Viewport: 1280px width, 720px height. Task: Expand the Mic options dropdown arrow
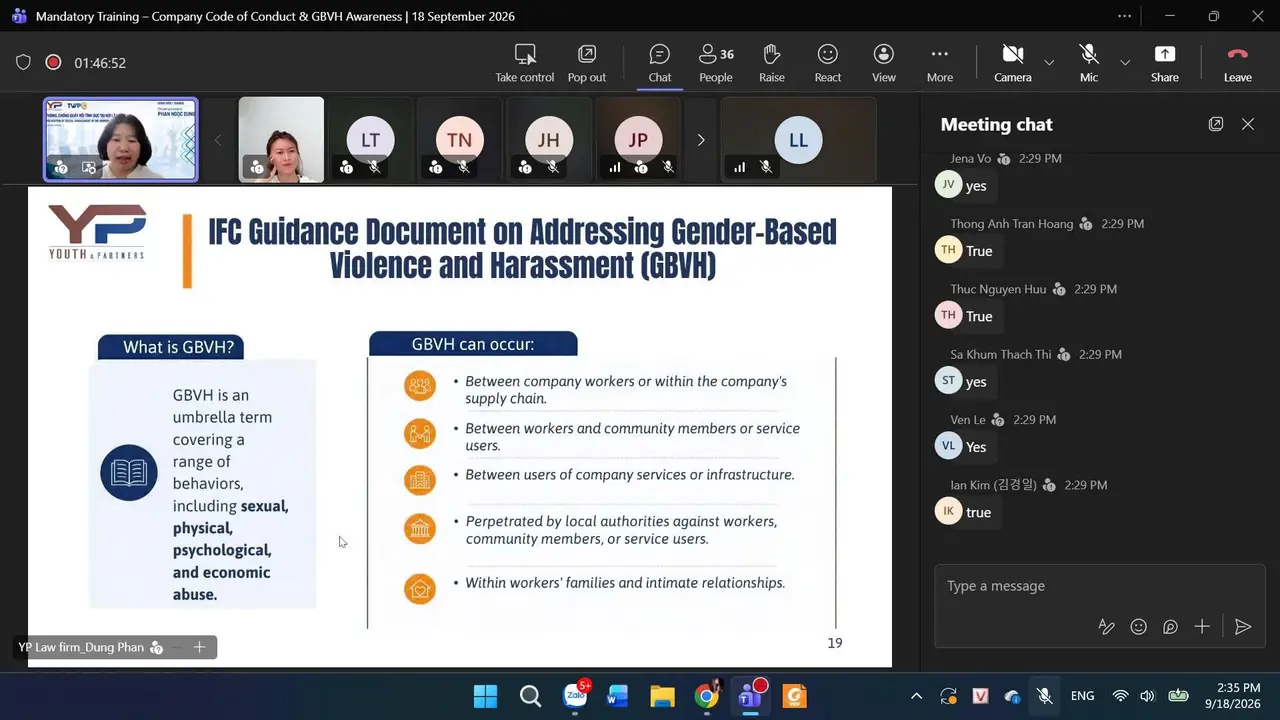[x=1125, y=62]
